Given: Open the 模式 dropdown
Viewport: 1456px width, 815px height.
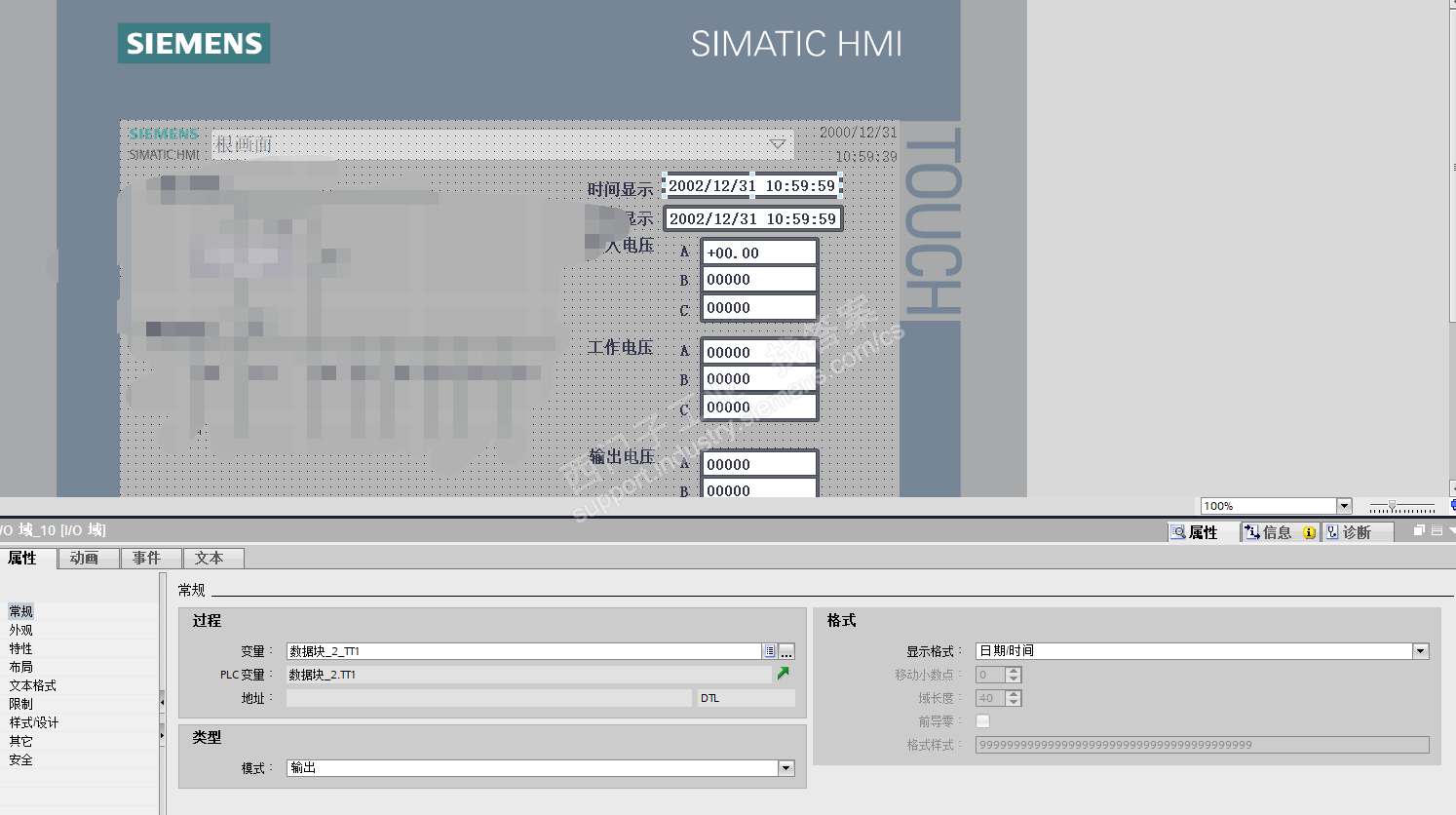Looking at the screenshot, I should coord(785,768).
